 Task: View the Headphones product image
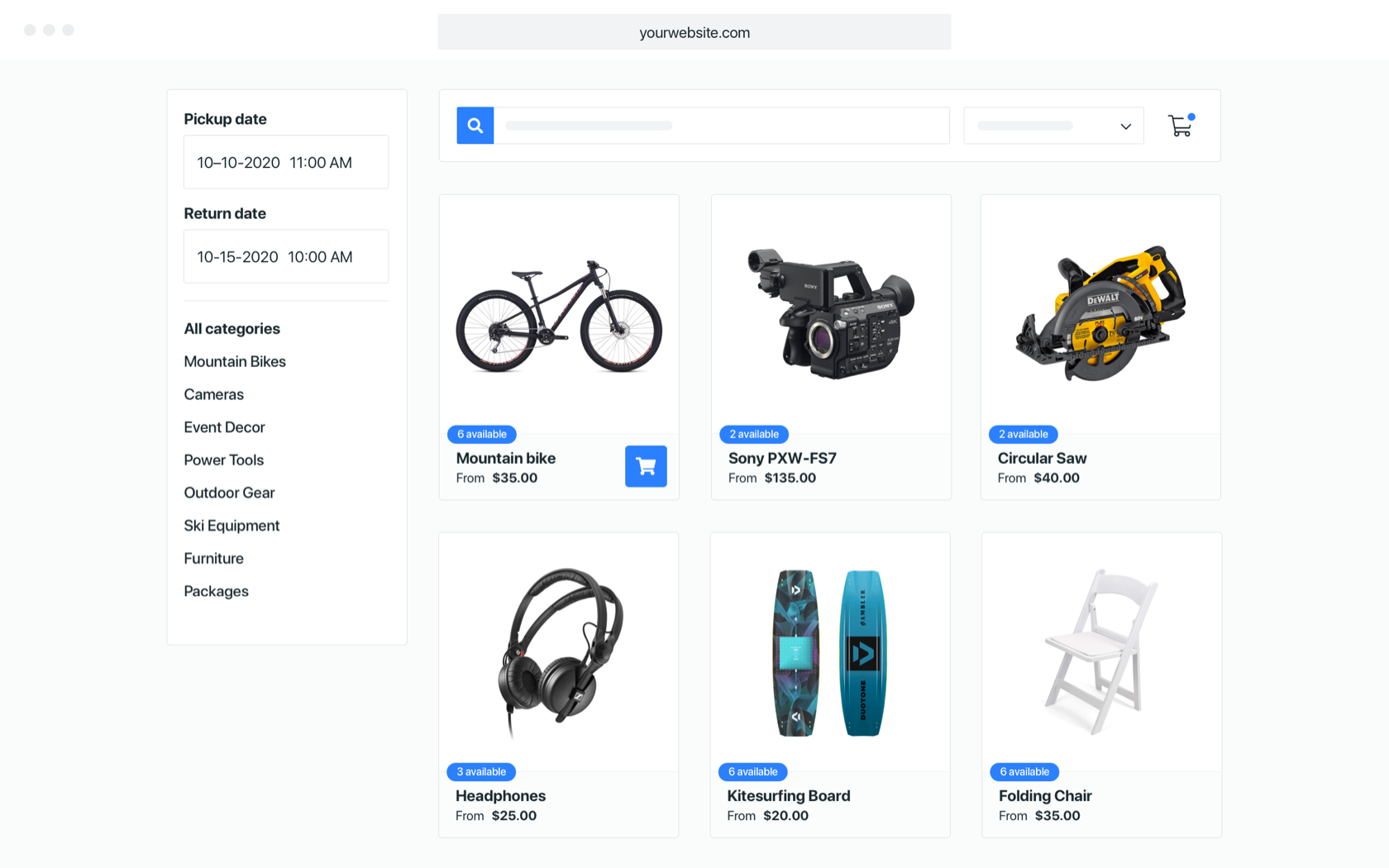pos(560,651)
